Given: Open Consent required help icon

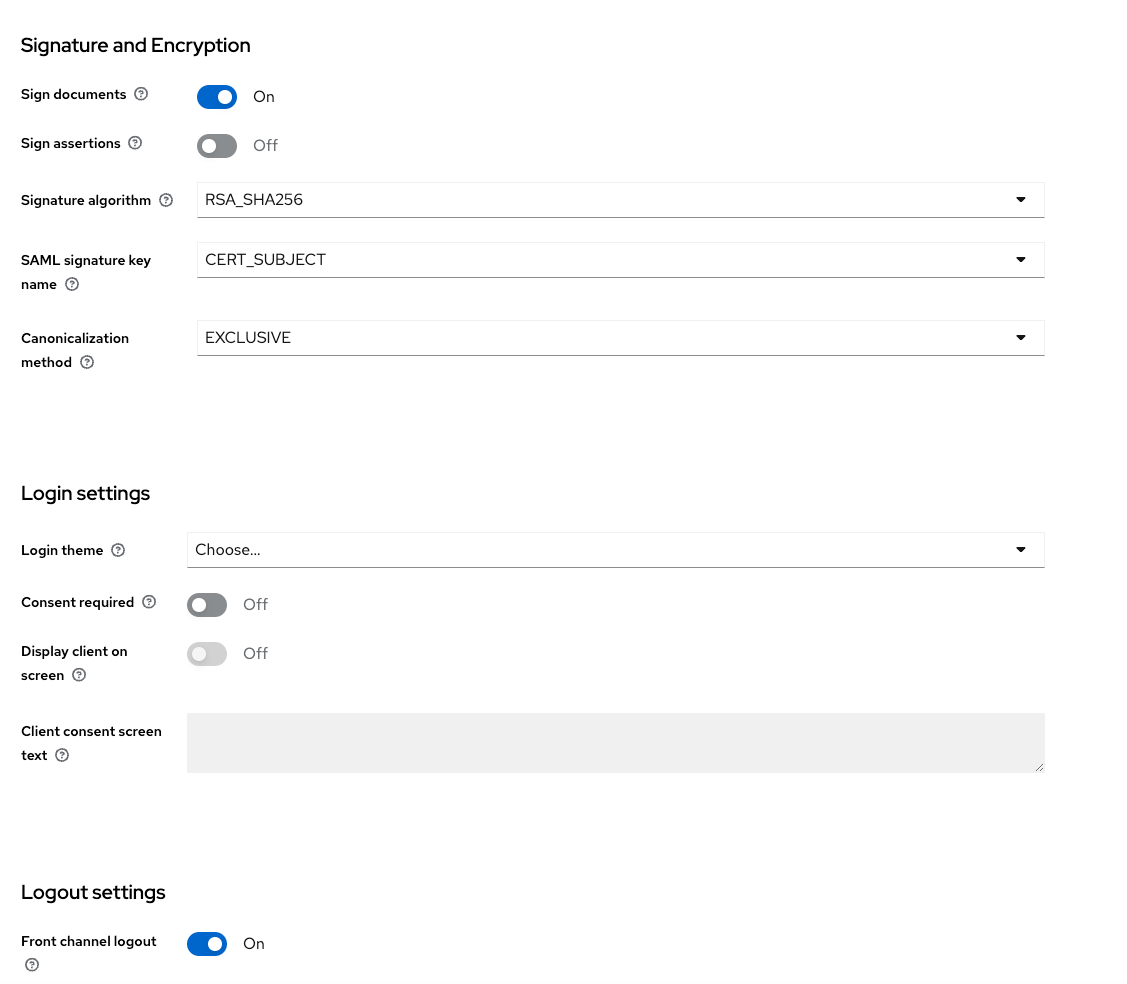Looking at the screenshot, I should click(149, 602).
